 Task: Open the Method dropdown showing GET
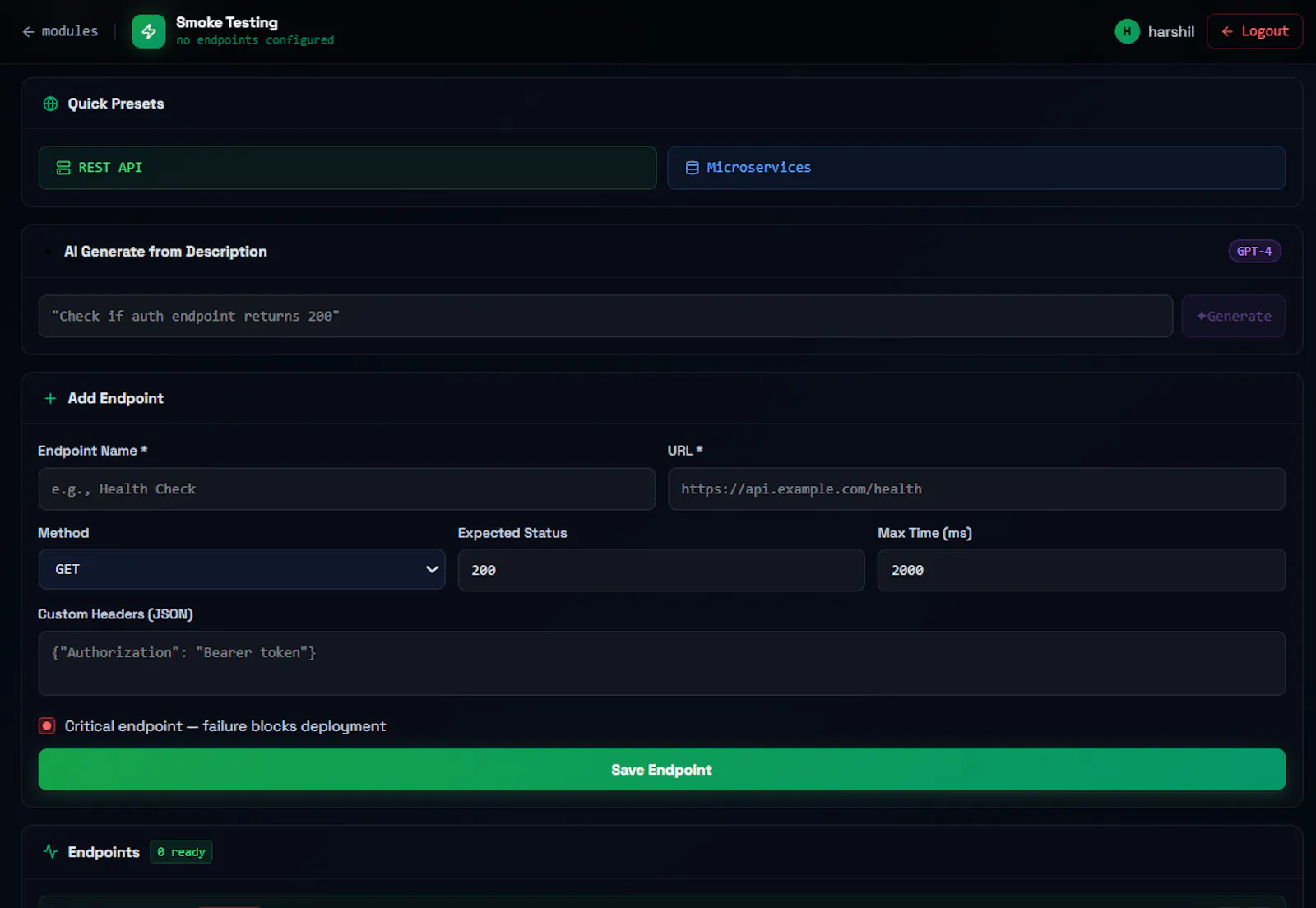(242, 569)
